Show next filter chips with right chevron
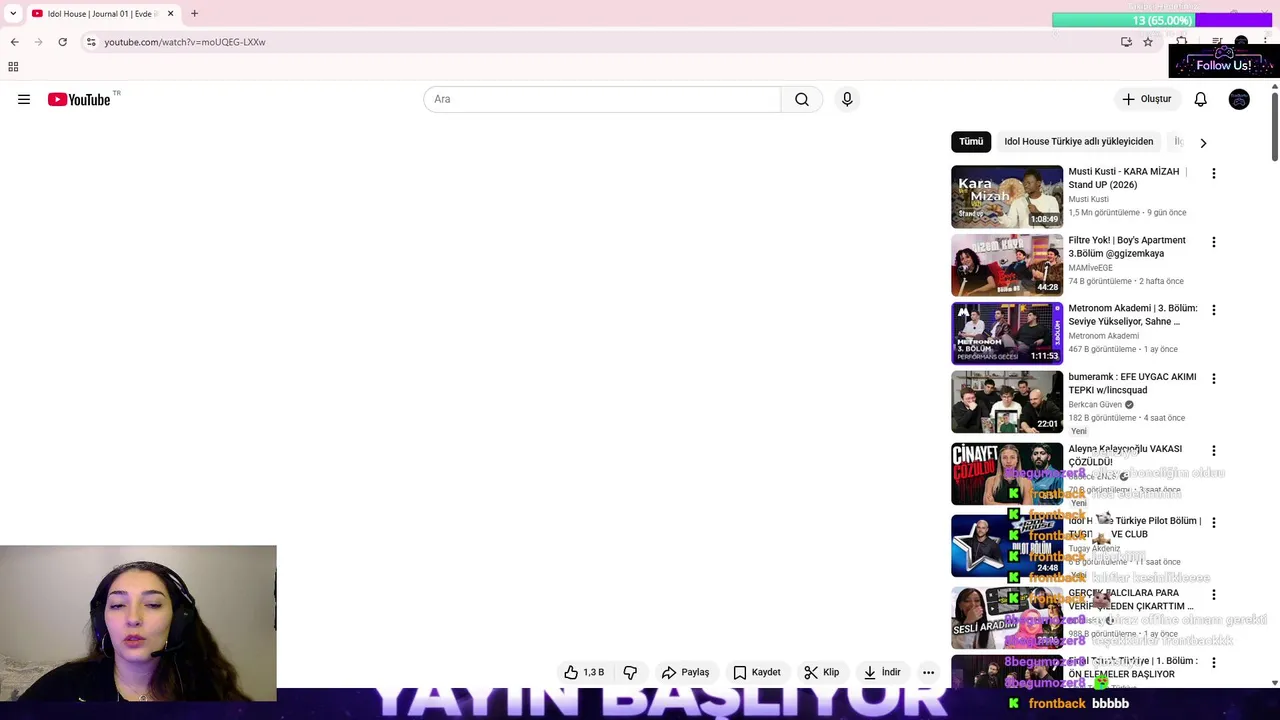 (1203, 143)
